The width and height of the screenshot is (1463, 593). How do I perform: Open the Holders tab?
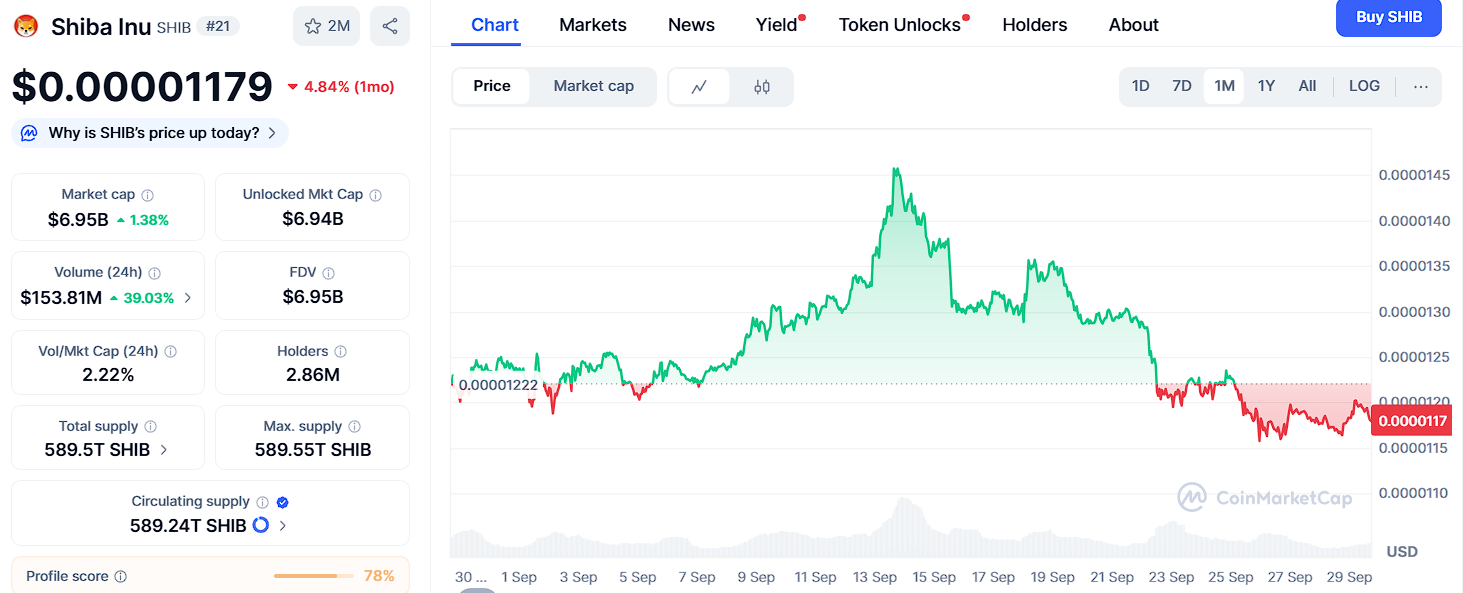1035,25
